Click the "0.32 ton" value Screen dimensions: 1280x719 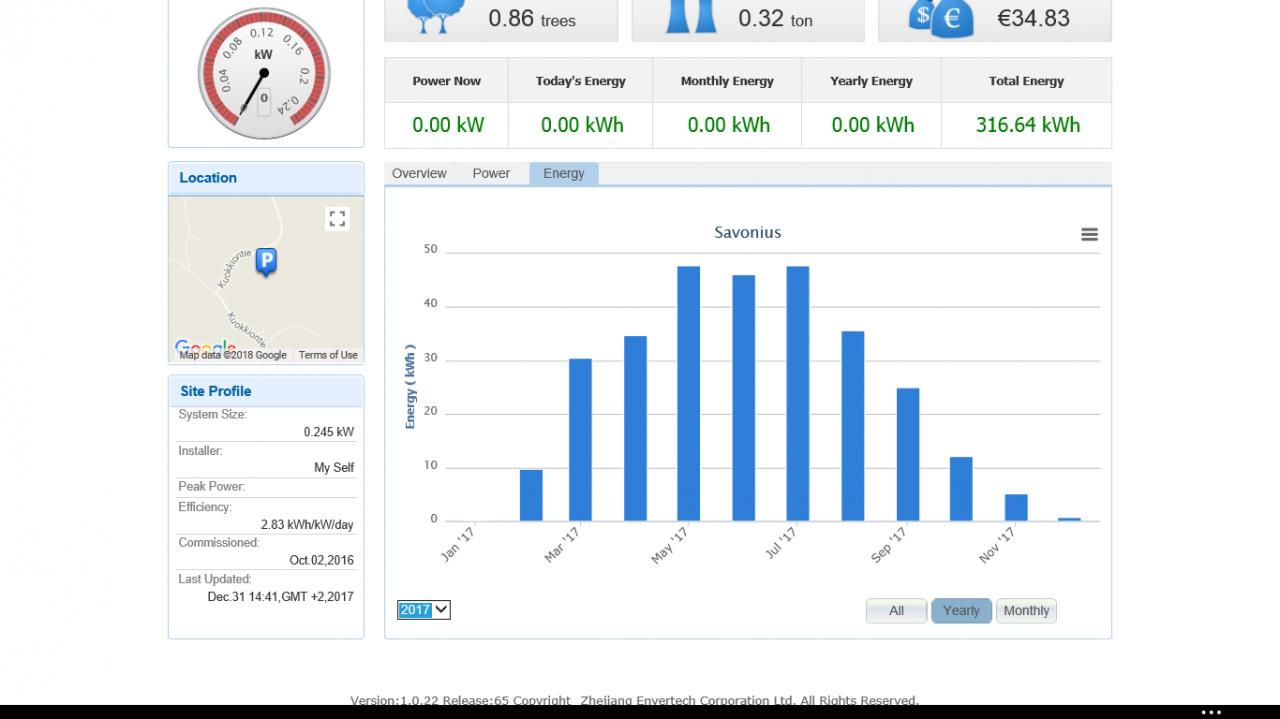pos(775,18)
